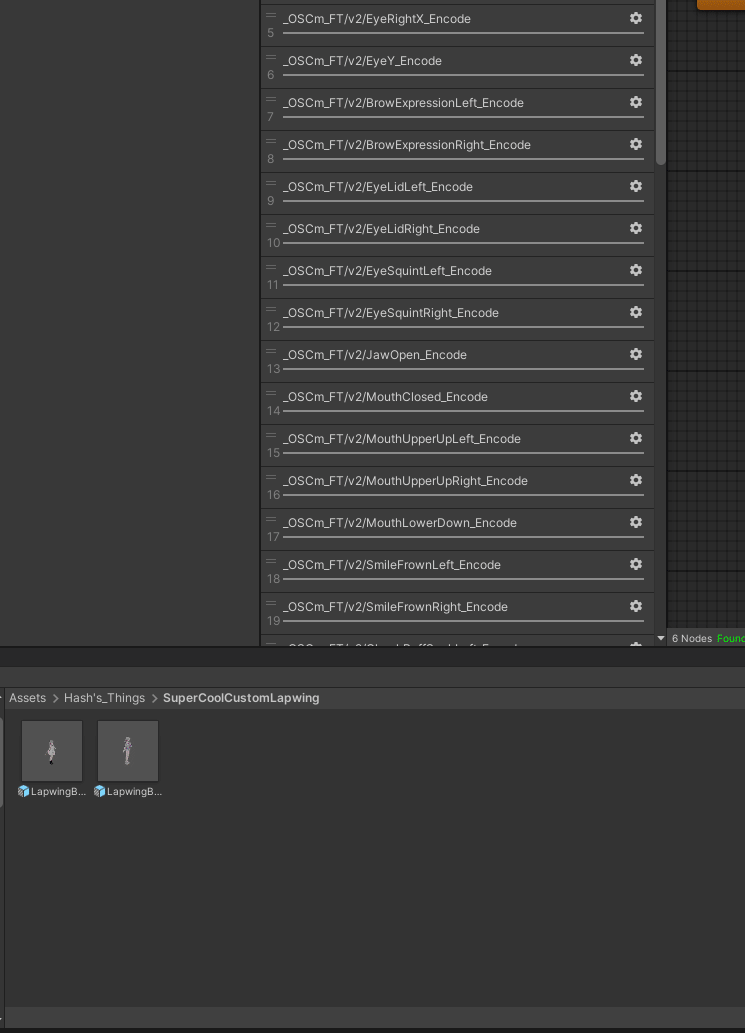
Task: Navigate to Hash's_Things breadcrumb folder
Action: [104, 698]
